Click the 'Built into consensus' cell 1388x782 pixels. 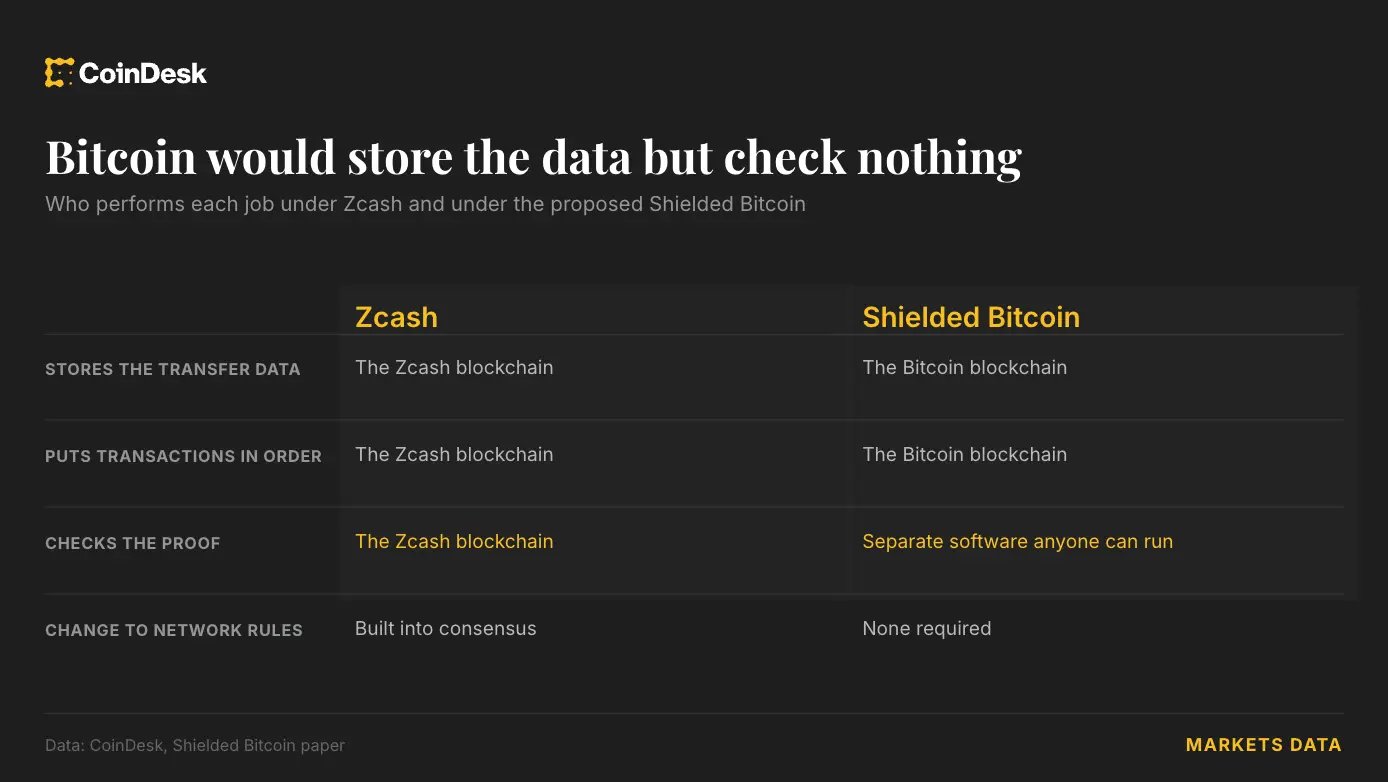point(446,628)
